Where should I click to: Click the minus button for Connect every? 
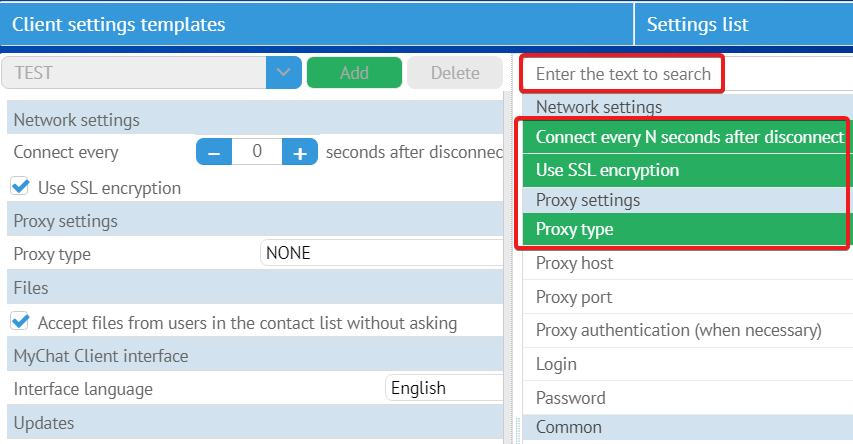tap(214, 152)
